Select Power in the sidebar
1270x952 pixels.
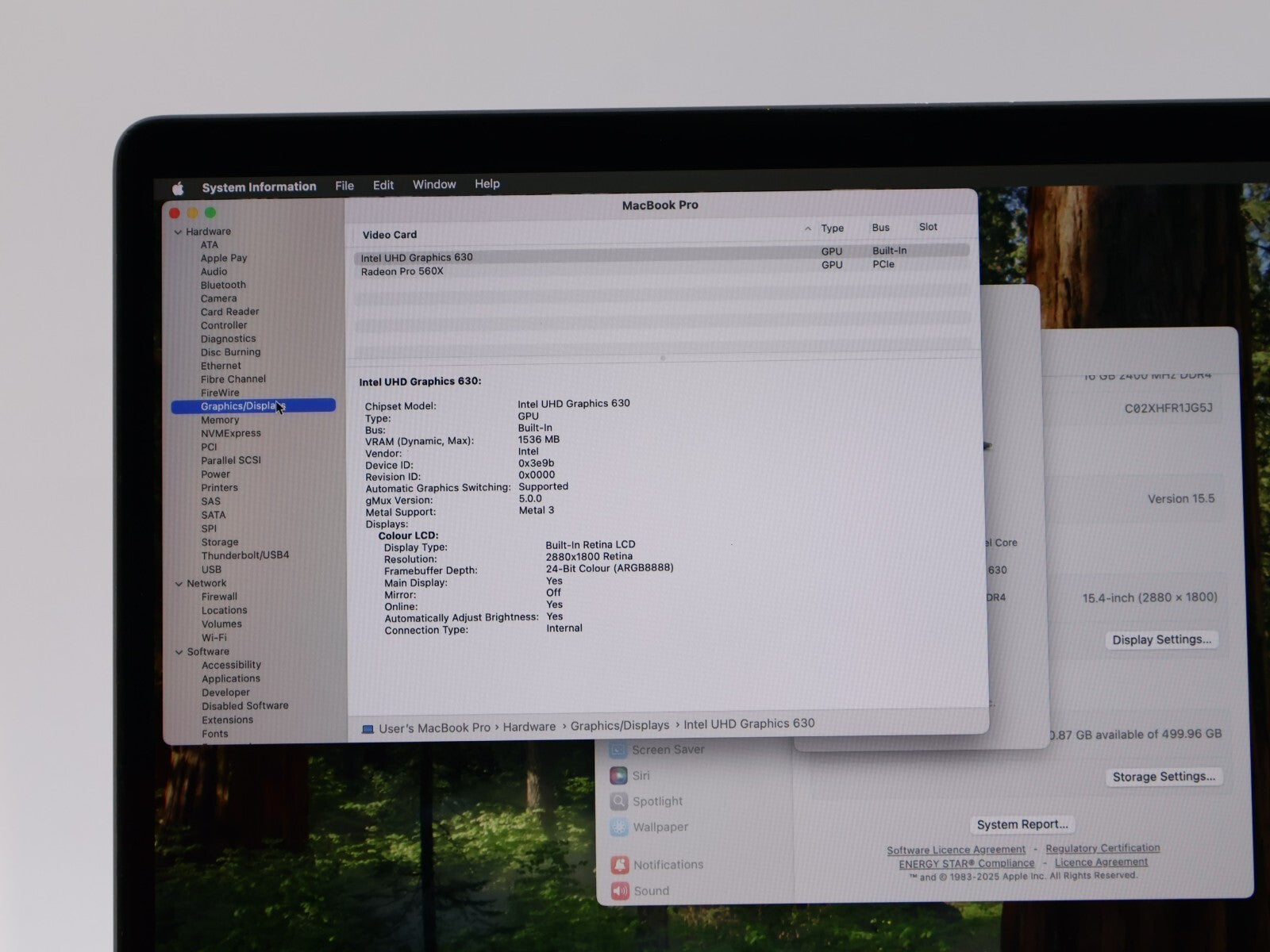215,474
